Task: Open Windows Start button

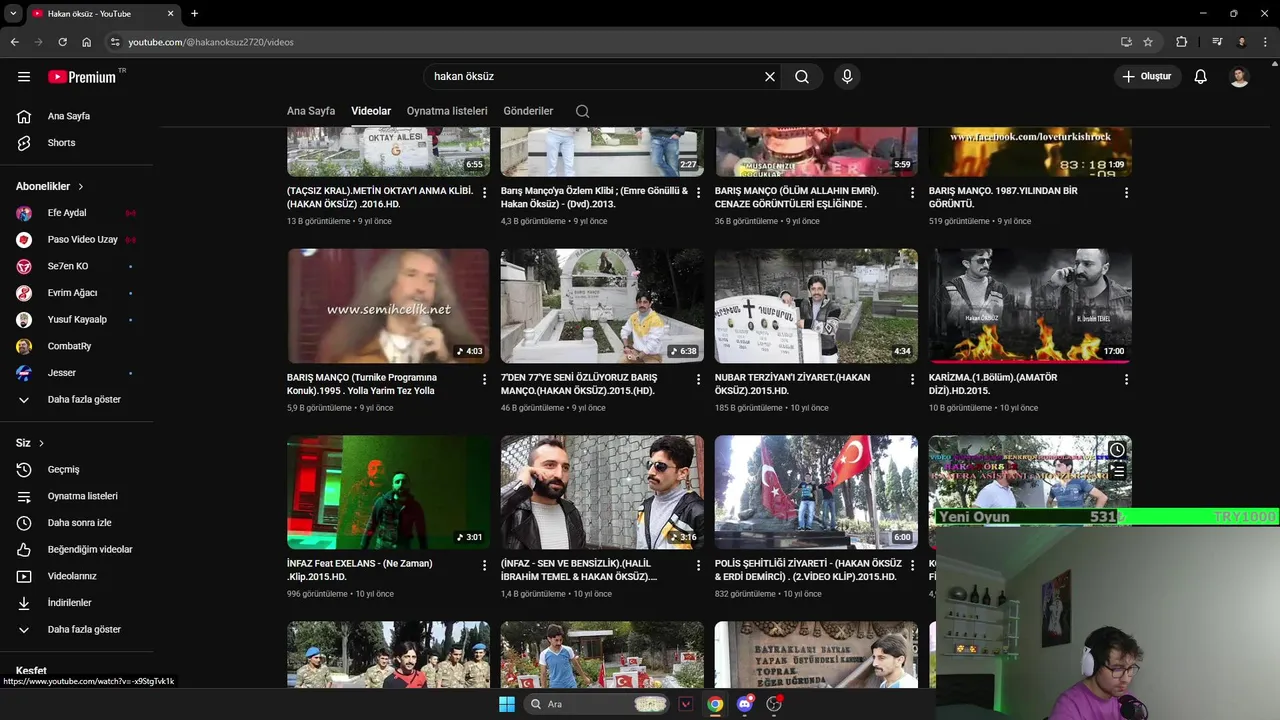Action: pyautogui.click(x=507, y=704)
